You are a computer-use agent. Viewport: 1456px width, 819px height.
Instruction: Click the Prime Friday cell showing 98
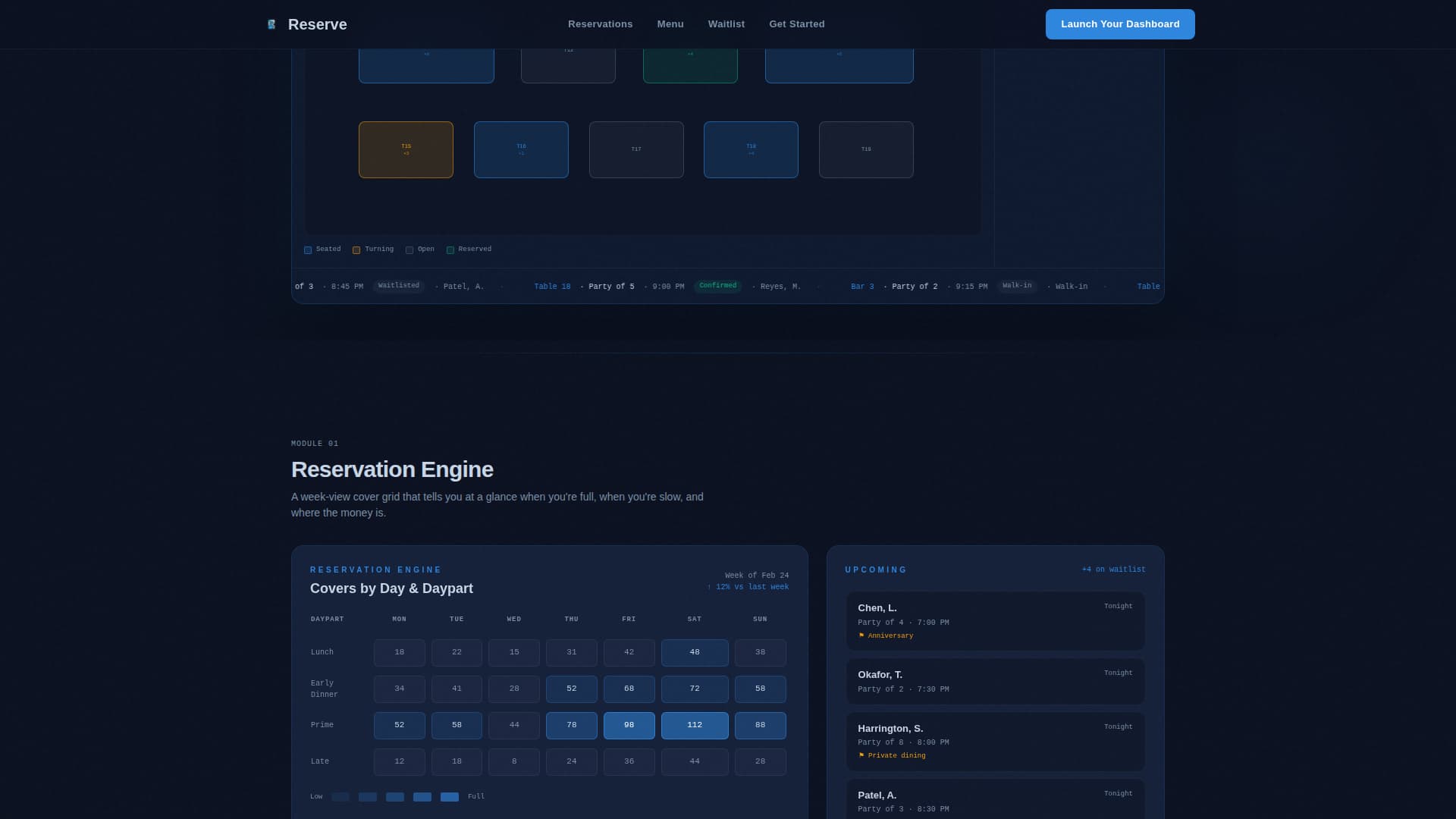629,726
